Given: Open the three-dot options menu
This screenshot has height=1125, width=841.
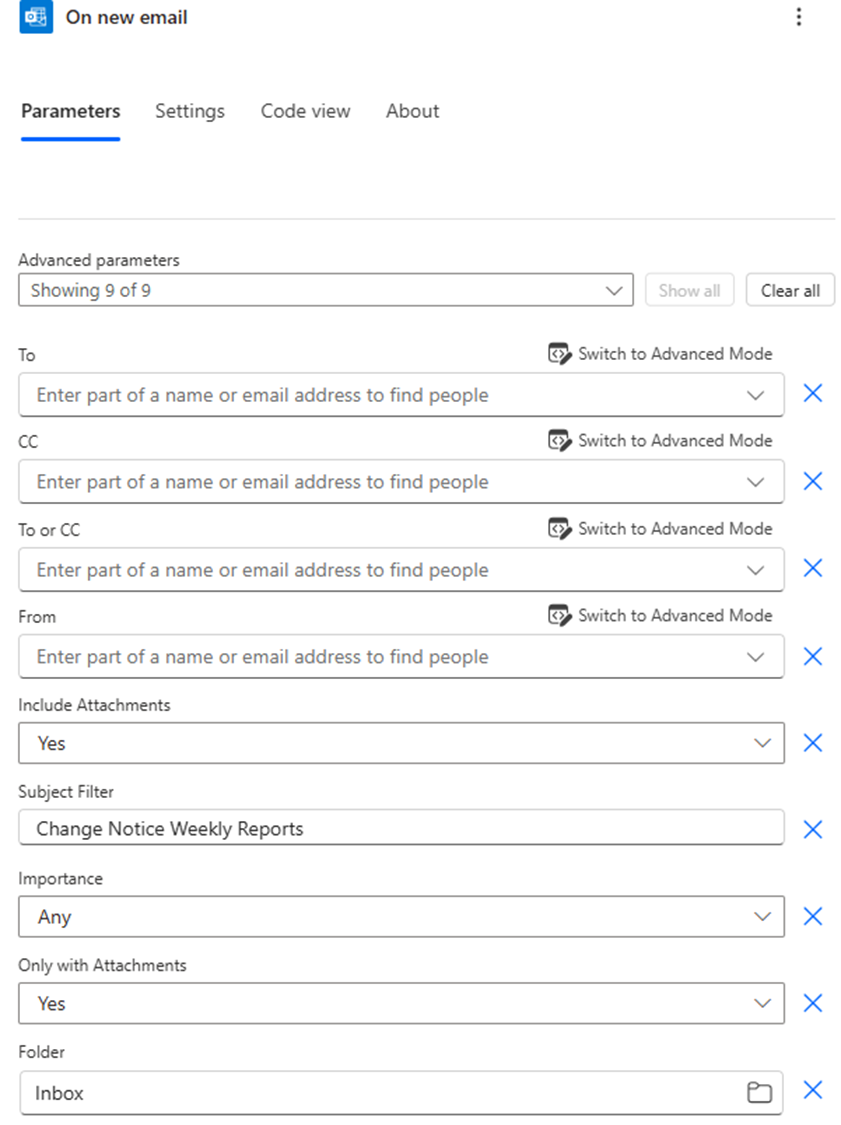Looking at the screenshot, I should [799, 17].
